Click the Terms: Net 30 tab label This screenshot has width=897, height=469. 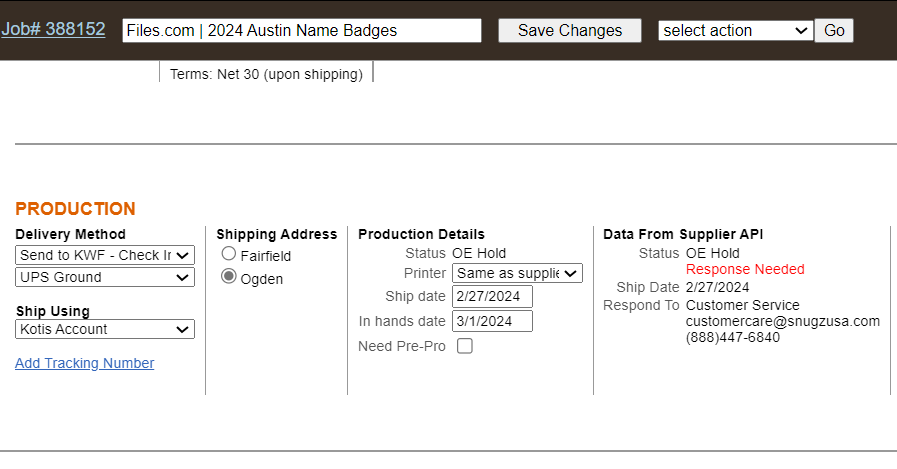coord(266,74)
